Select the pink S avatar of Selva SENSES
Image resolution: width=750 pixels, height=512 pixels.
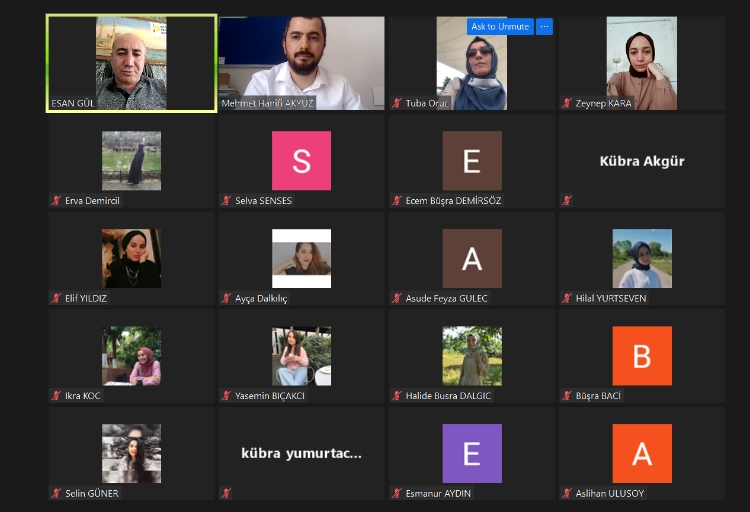point(301,160)
